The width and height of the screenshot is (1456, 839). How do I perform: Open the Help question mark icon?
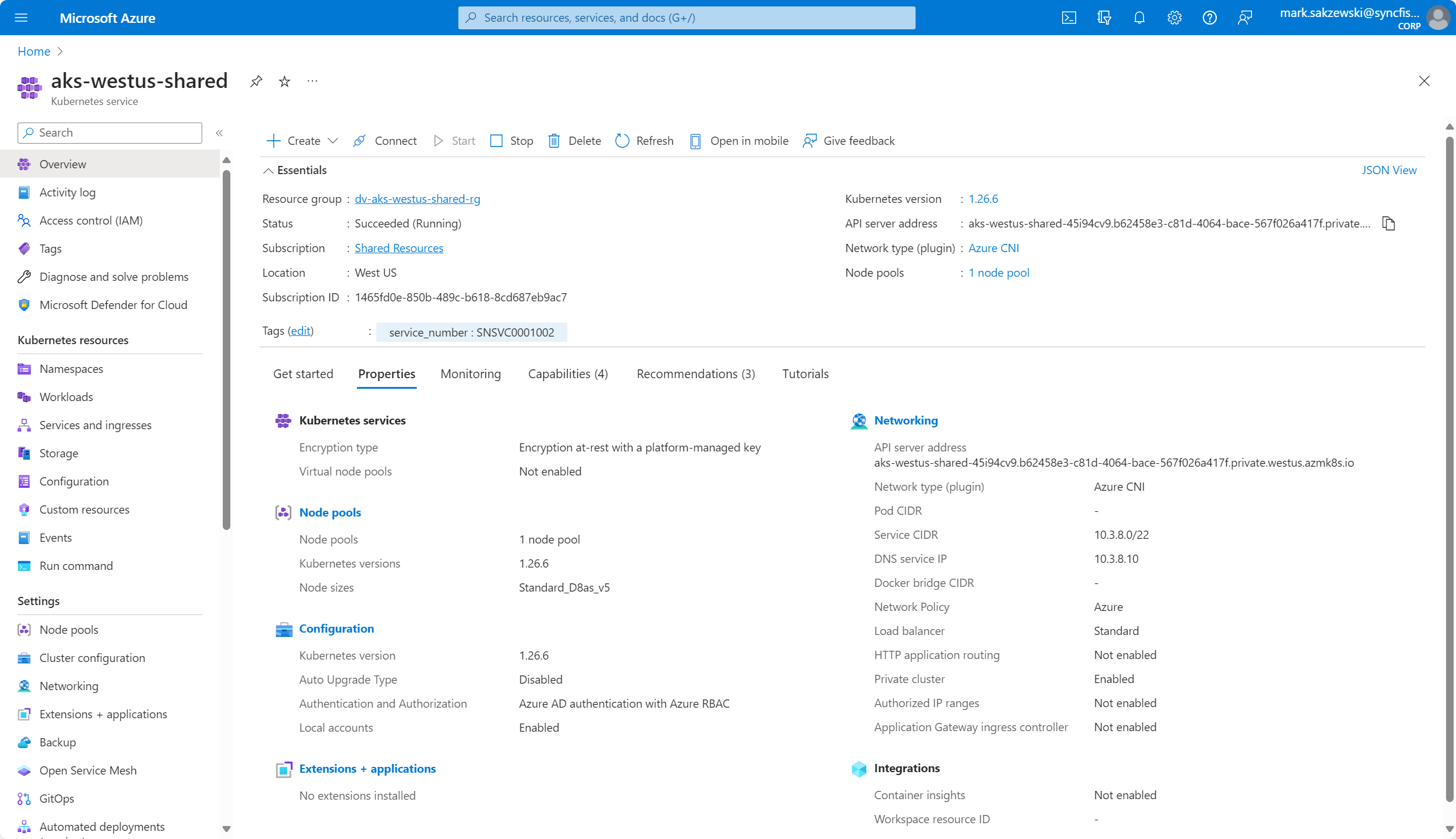coord(1210,18)
